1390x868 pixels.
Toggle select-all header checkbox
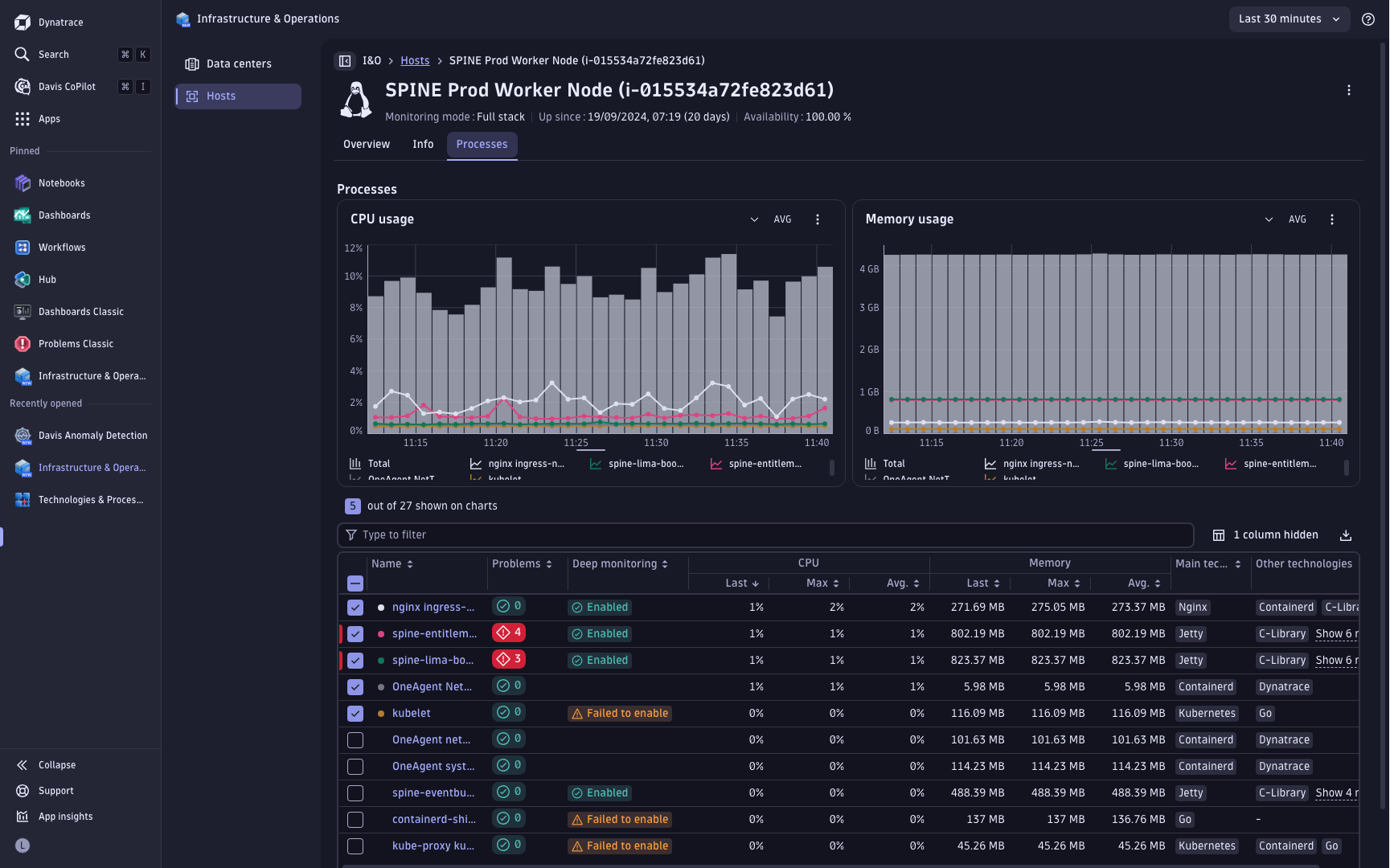[x=355, y=583]
